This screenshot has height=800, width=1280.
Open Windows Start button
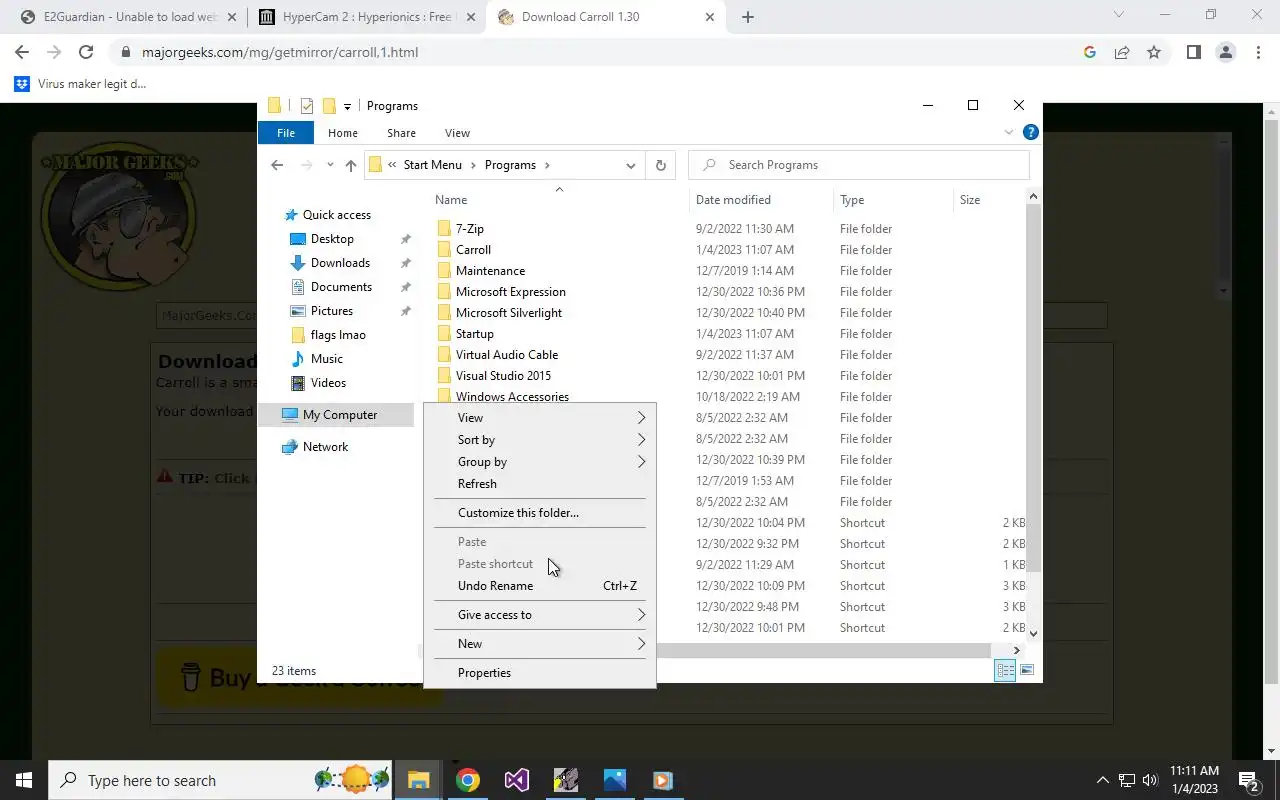click(24, 780)
